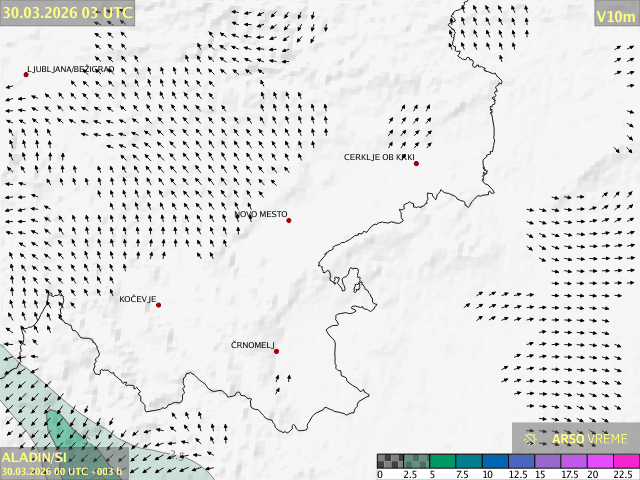Click the Črnomelj station red dot

pos(276,351)
